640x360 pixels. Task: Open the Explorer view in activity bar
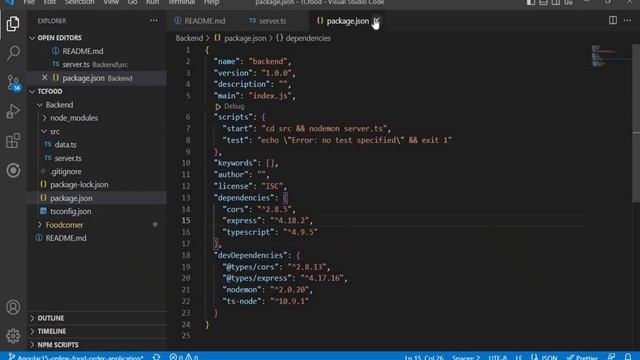(13, 24)
